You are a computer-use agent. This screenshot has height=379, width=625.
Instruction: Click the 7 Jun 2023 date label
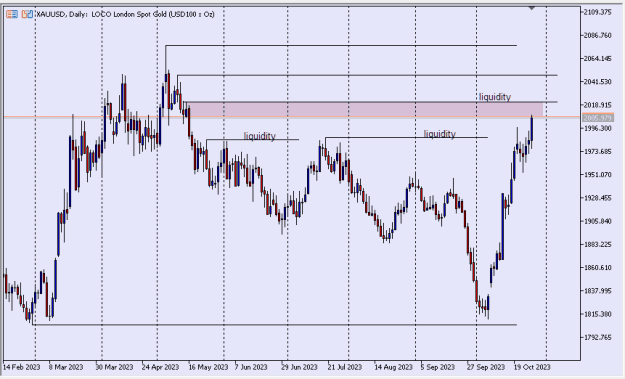251,367
